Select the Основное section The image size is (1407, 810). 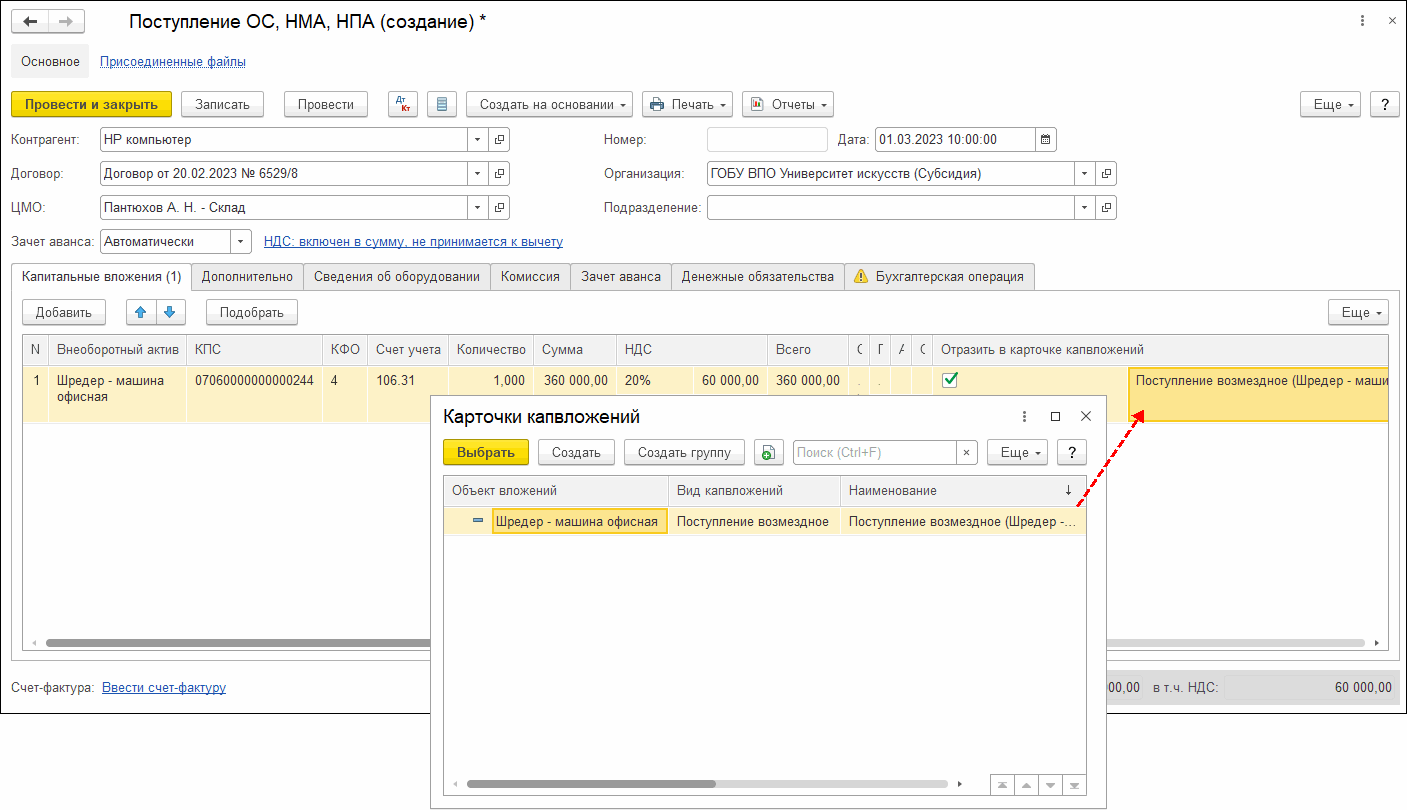click(50, 61)
